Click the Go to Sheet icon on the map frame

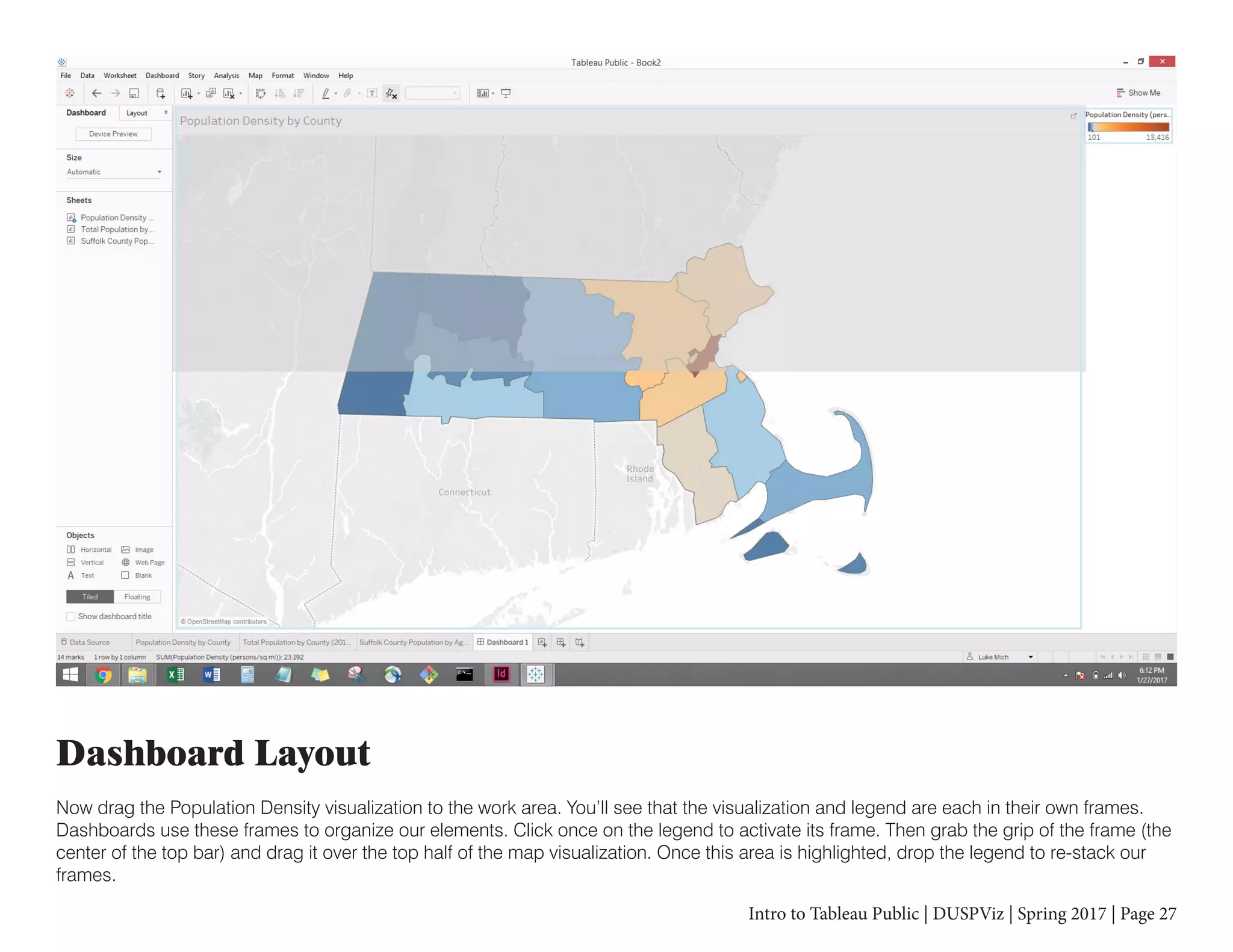tap(1073, 116)
